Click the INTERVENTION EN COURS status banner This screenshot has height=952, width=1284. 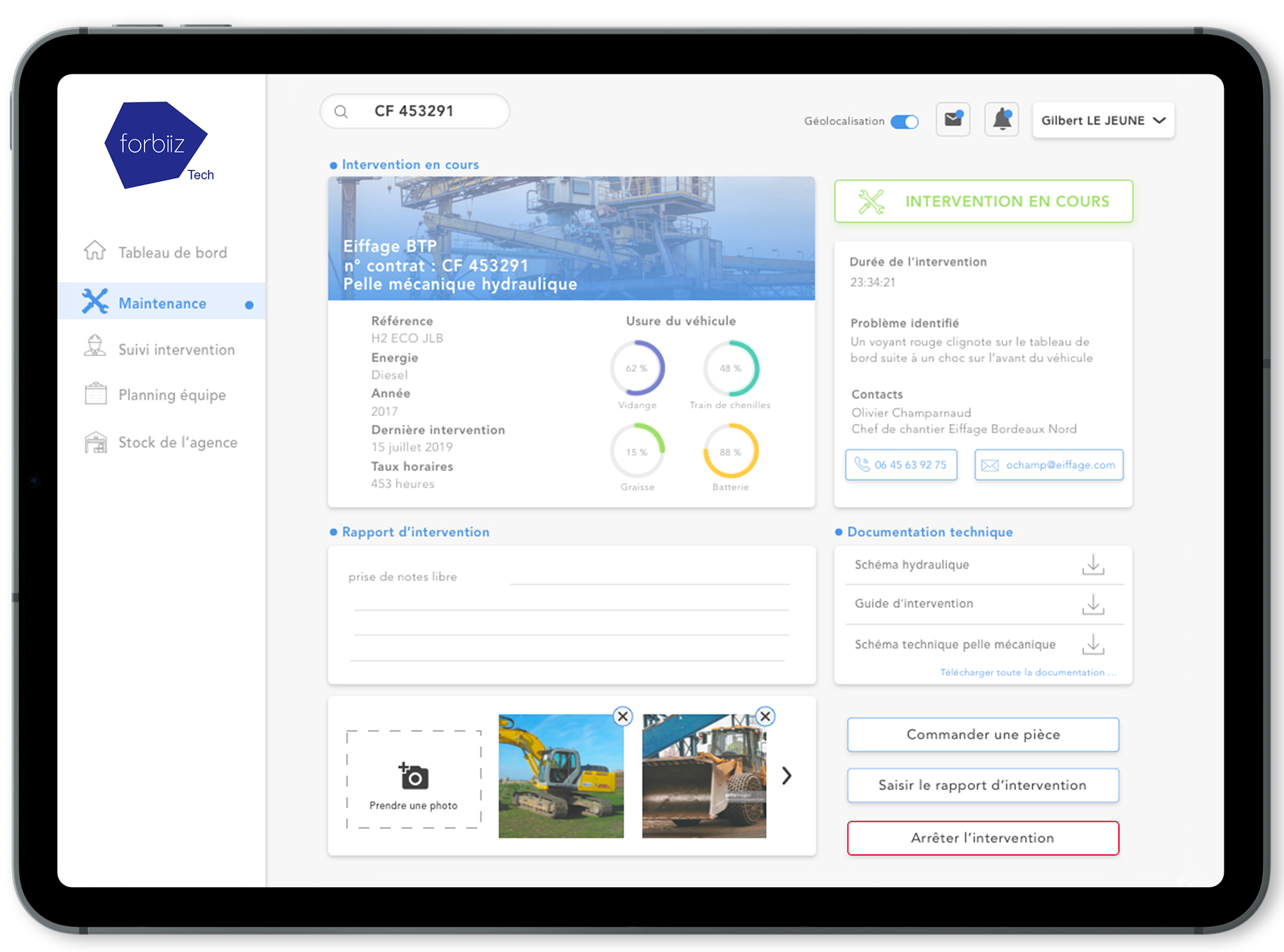984,201
